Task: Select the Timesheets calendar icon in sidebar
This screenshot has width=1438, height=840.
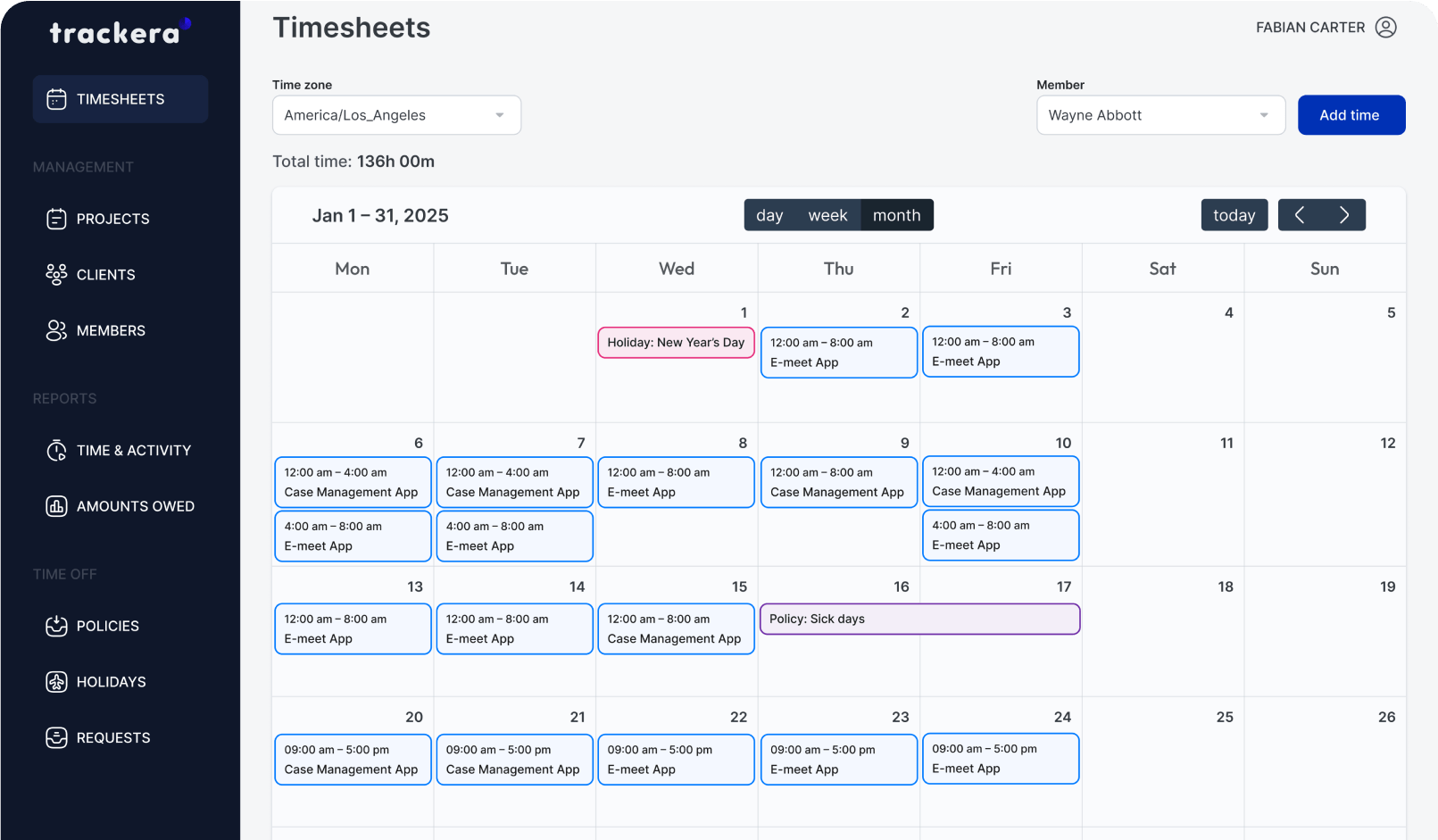Action: (57, 98)
